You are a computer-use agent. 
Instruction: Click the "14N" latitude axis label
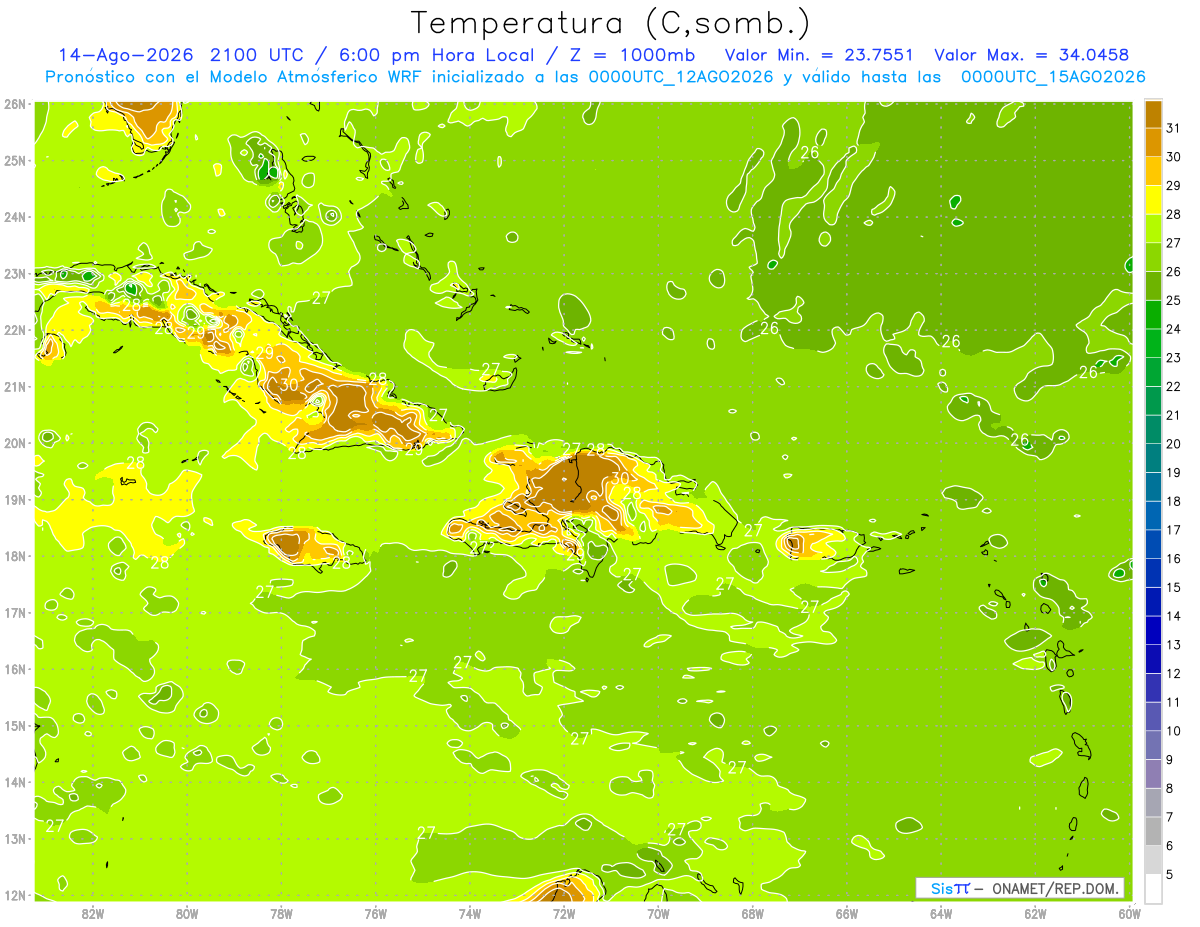pos(14,782)
